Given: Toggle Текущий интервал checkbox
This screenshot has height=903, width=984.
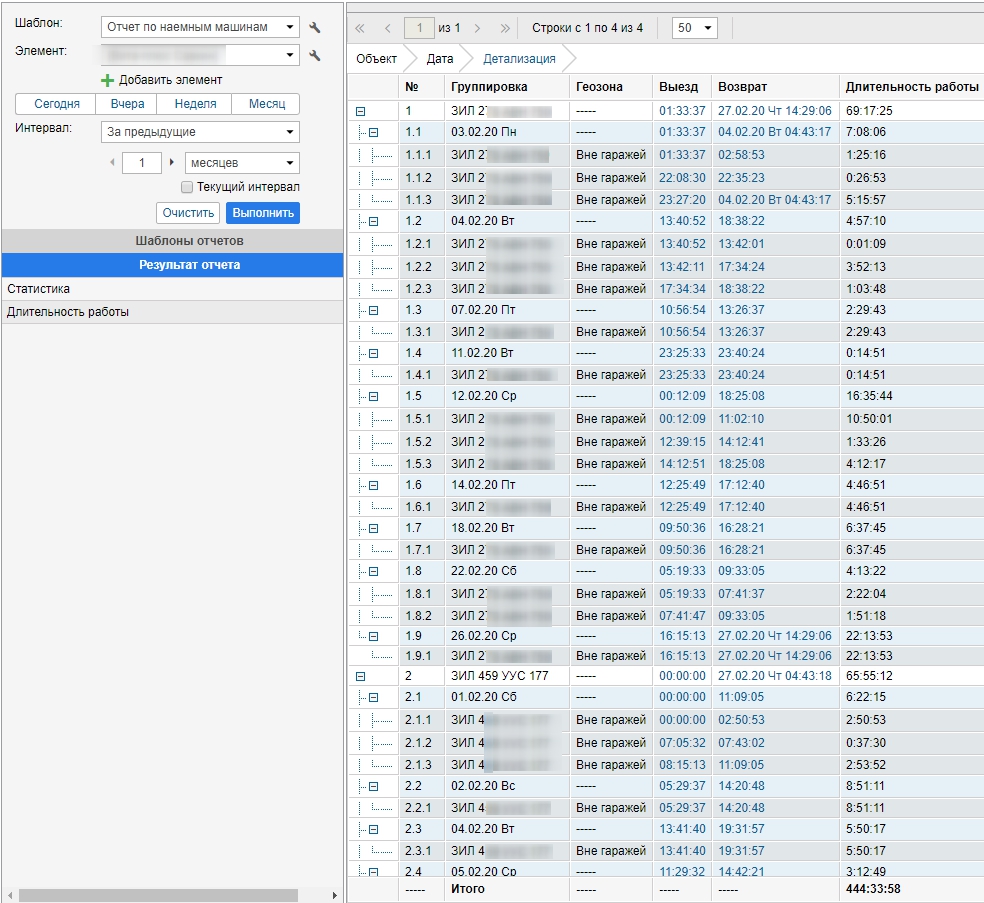Looking at the screenshot, I should tap(187, 187).
